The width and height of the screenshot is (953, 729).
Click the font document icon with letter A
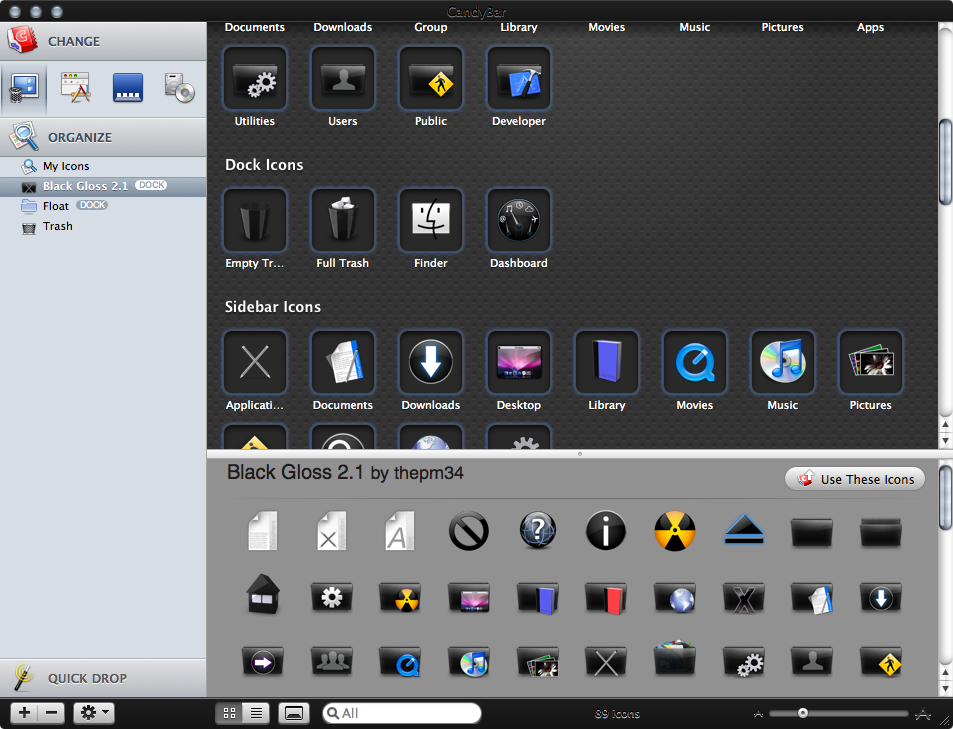[400, 531]
